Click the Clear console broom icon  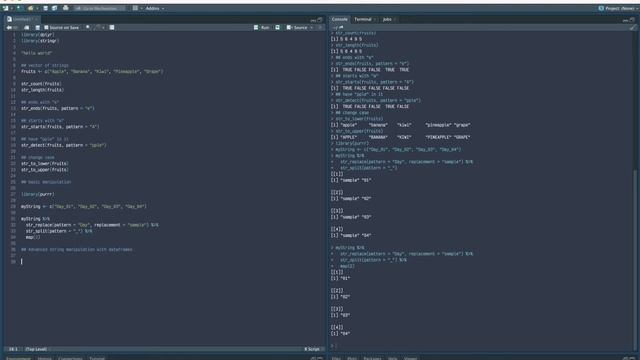click(632, 27)
